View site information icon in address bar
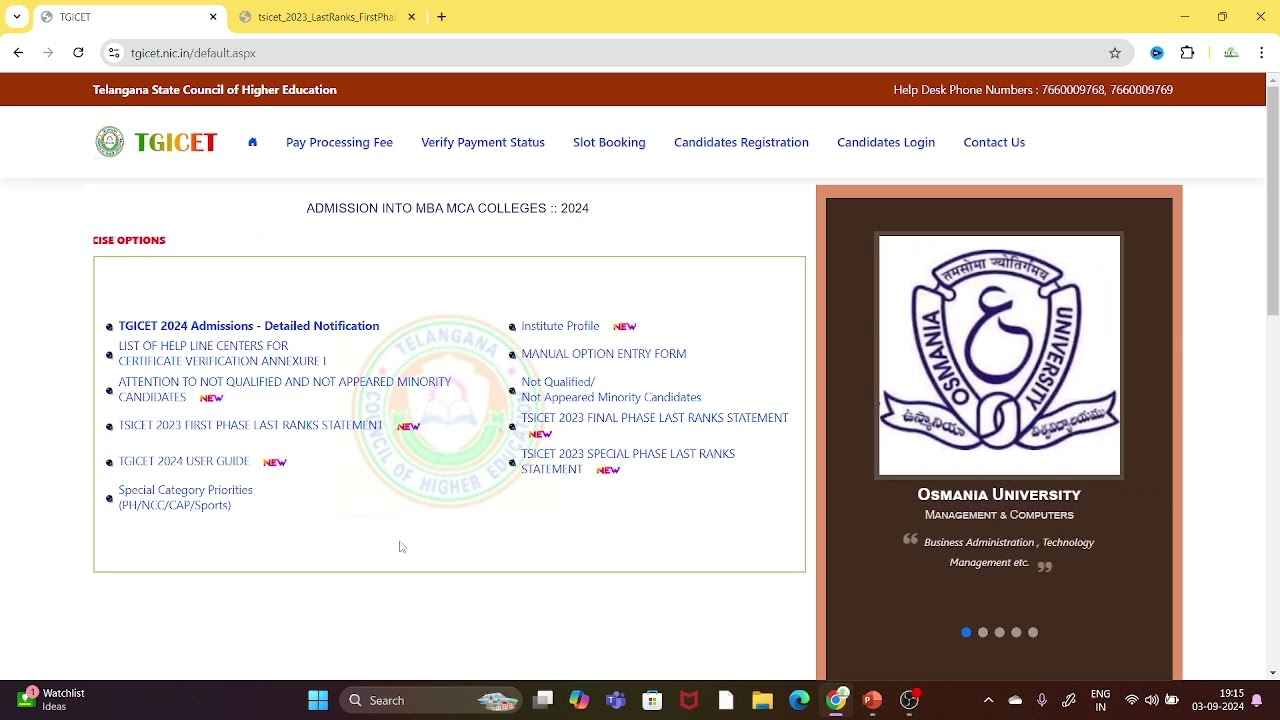Image resolution: width=1280 pixels, height=720 pixels. click(x=114, y=53)
